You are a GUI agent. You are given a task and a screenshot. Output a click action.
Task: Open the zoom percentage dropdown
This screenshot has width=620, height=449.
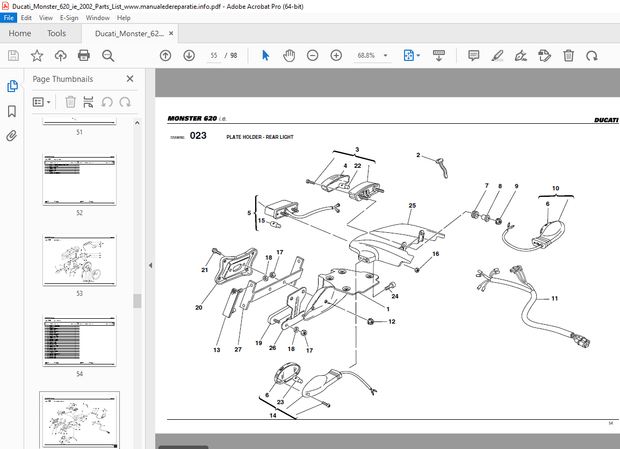click(386, 56)
